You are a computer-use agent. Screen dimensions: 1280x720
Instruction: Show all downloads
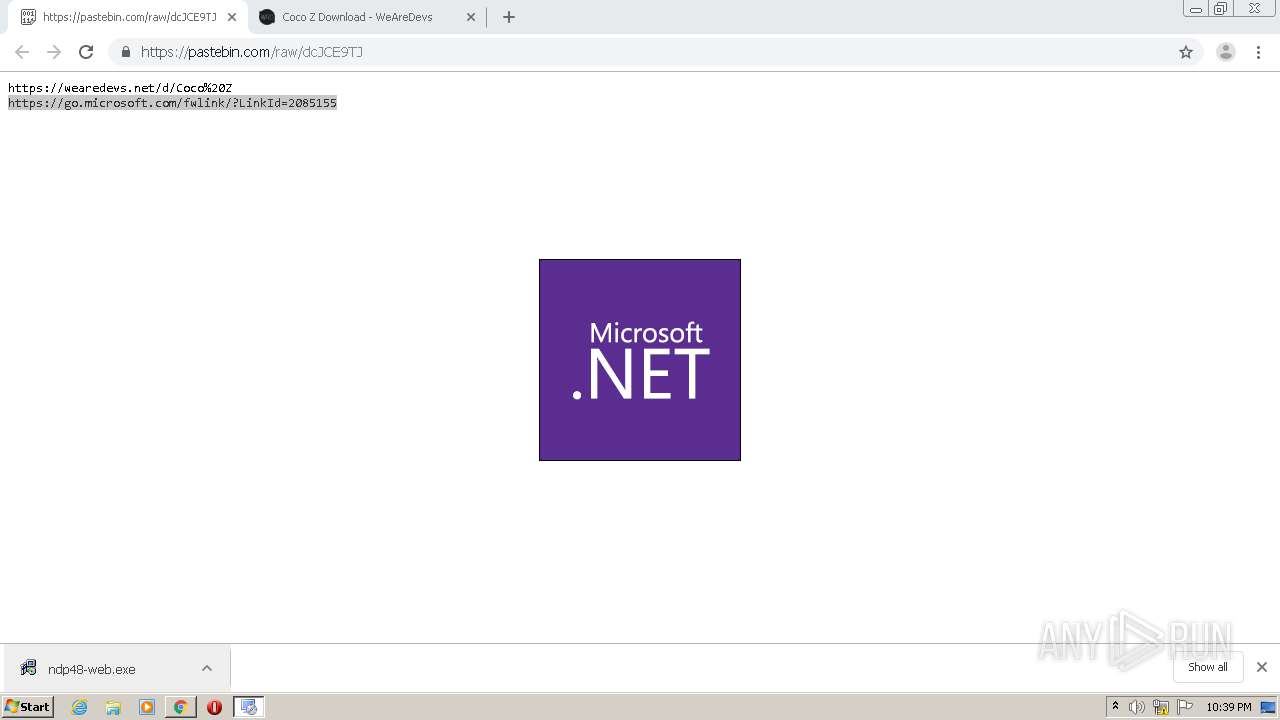1208,667
